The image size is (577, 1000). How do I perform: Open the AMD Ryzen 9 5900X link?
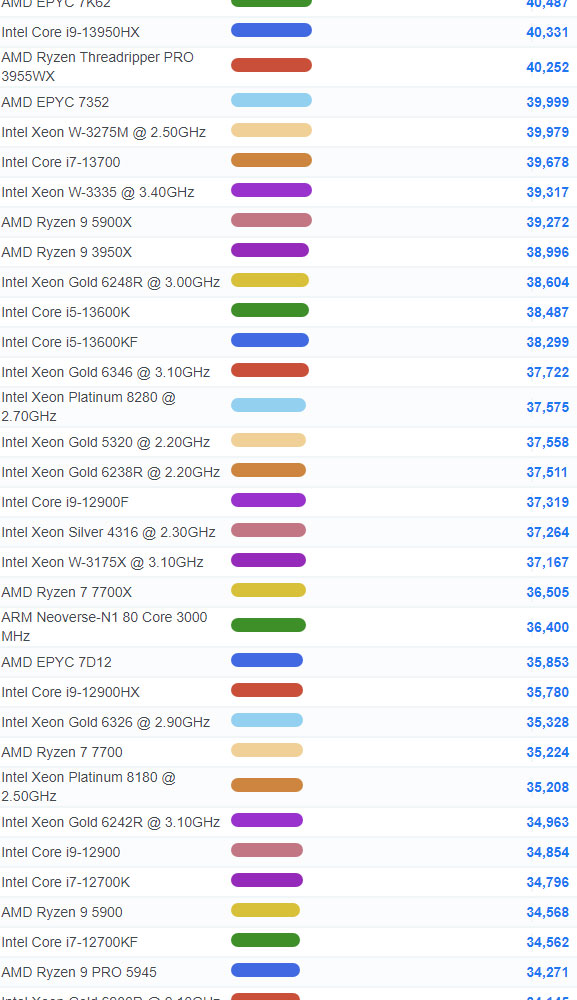point(66,222)
